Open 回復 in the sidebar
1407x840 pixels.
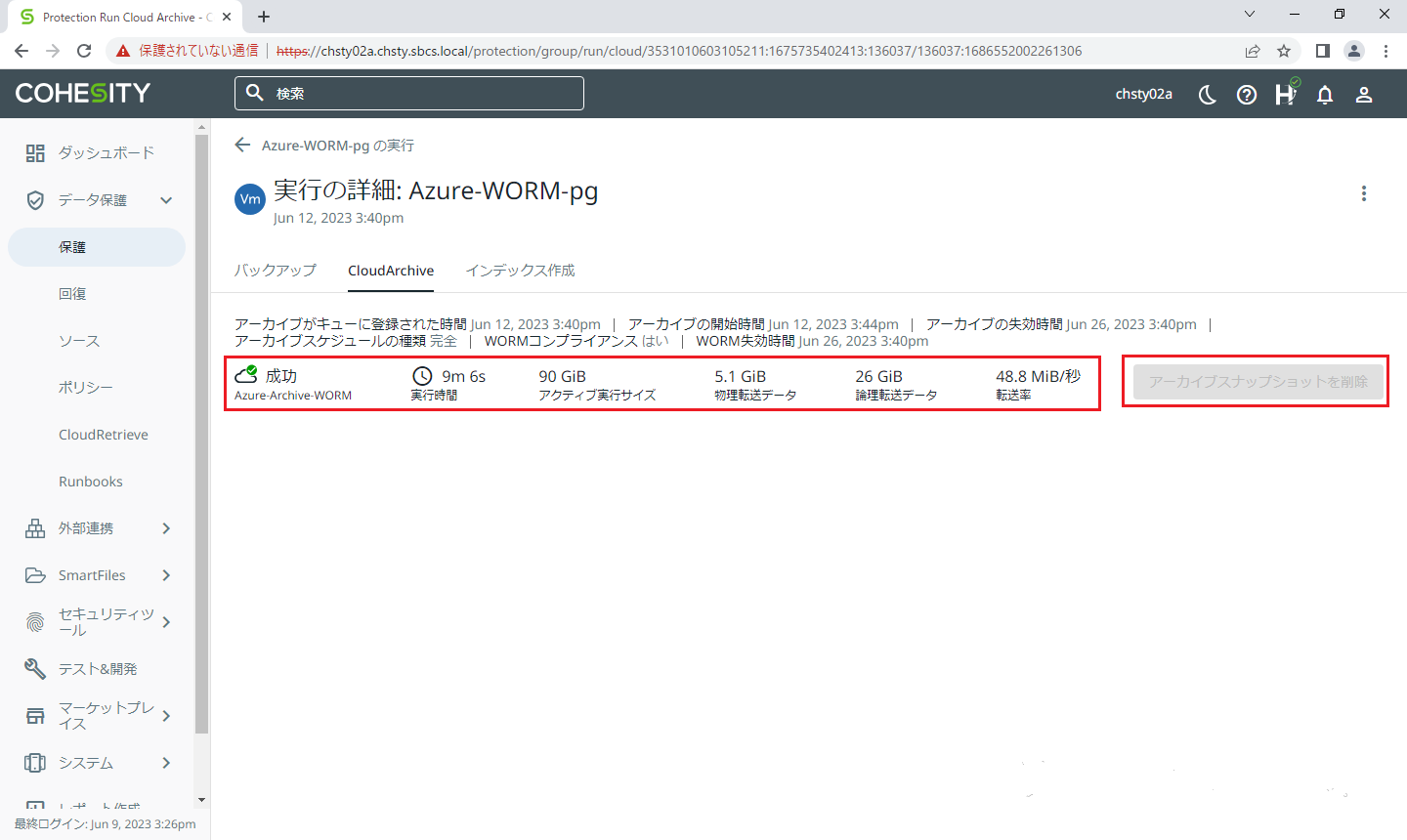tap(72, 294)
